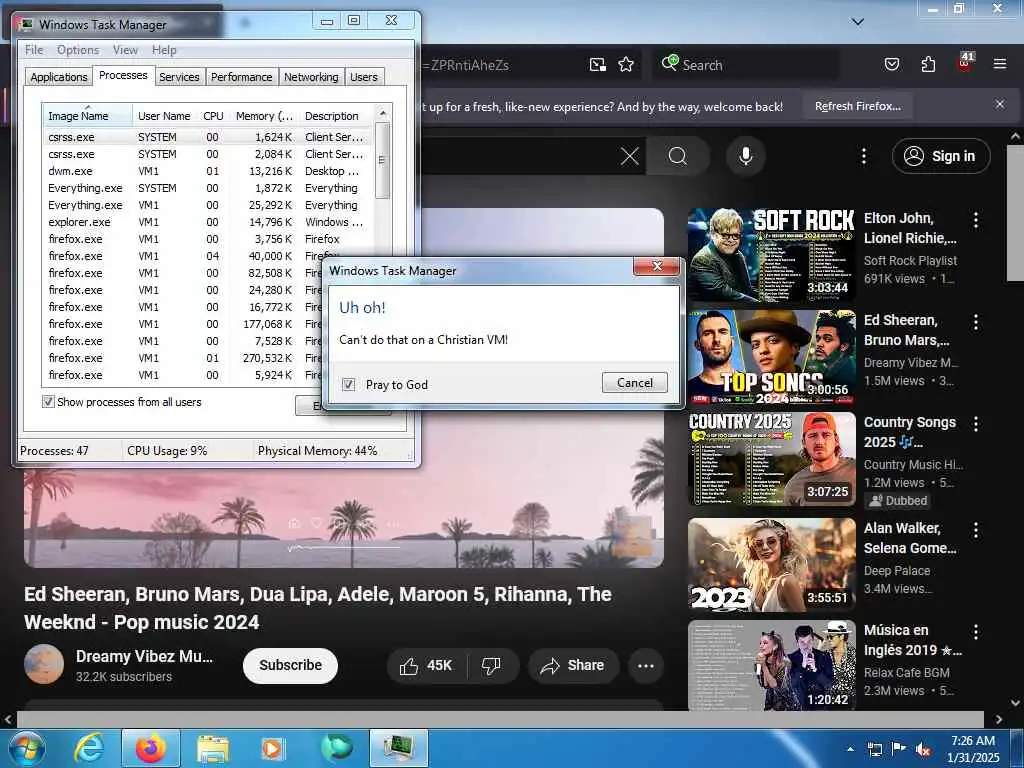Switch to the Applications tab
Screen dimensions: 1024x768
point(59,77)
